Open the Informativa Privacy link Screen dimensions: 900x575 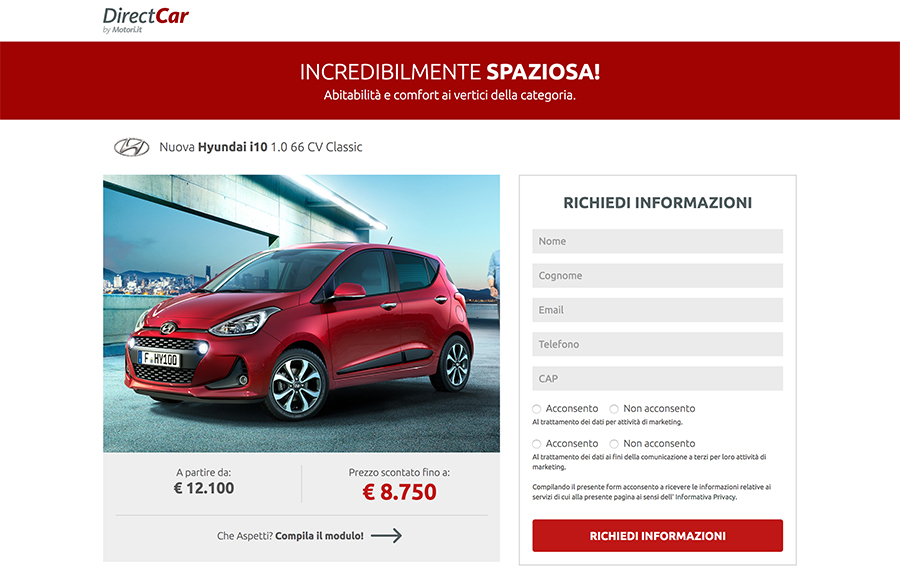(x=705, y=497)
